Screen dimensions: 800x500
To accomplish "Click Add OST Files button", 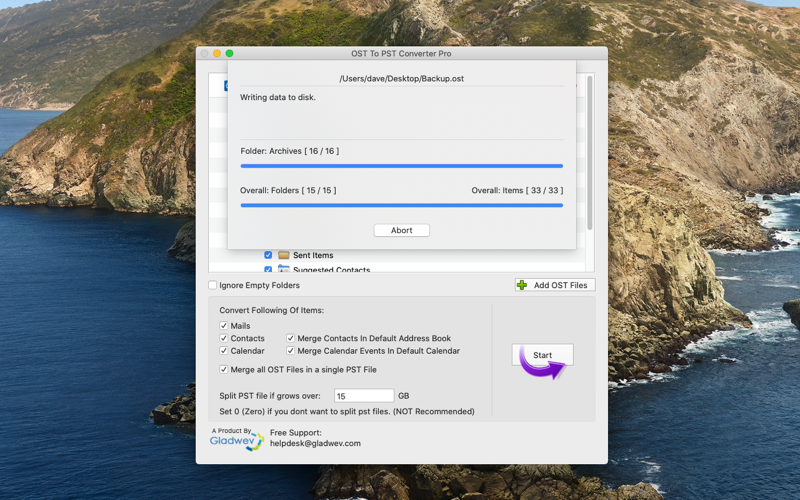I will tap(555, 285).
